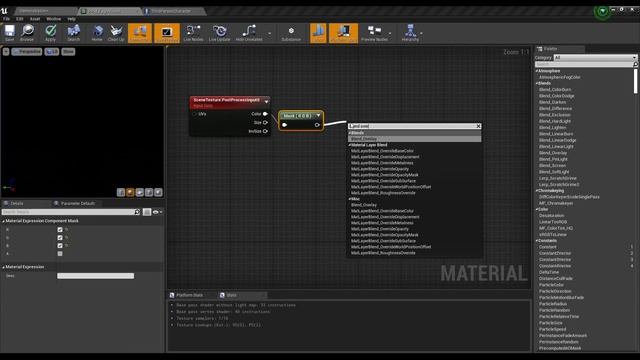
Task: Click the SceneTexture InvSize output pin
Action: tap(265, 131)
